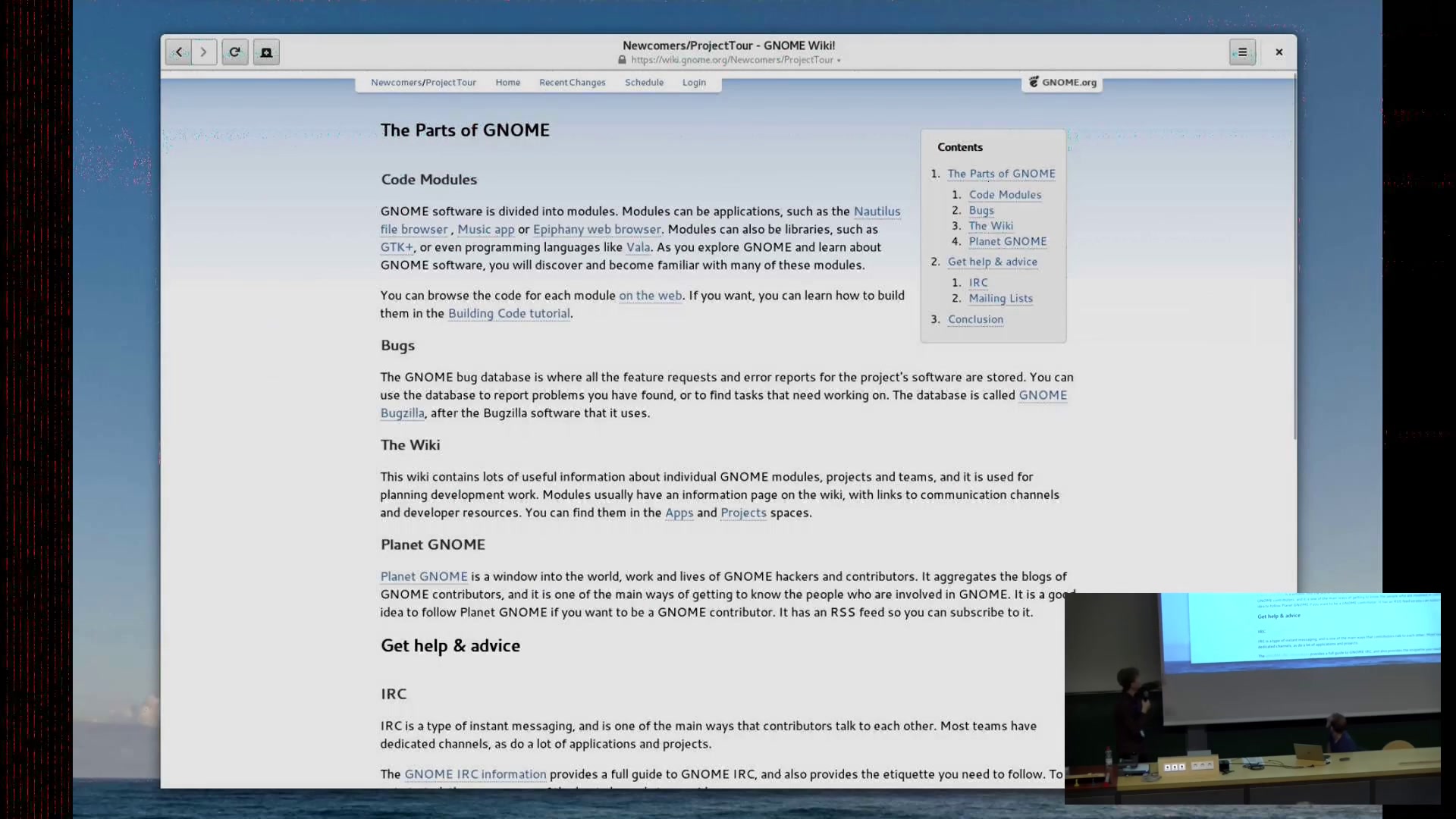The height and width of the screenshot is (819, 1456).
Task: Open the GNOME.org foot logo link
Action: (1062, 82)
